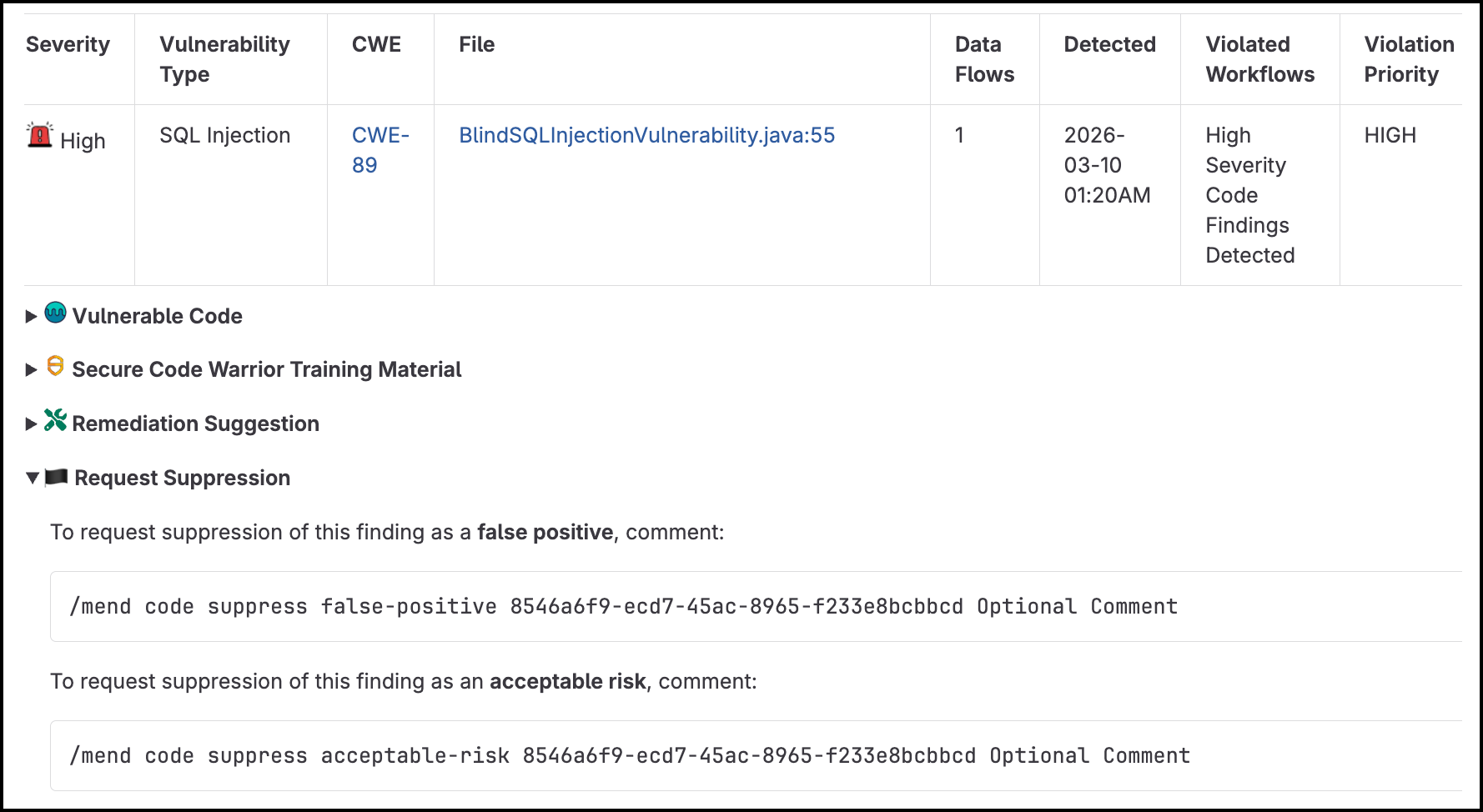Click the Detected date cell 2026-03-10
1483x812 pixels.
pos(1107,165)
